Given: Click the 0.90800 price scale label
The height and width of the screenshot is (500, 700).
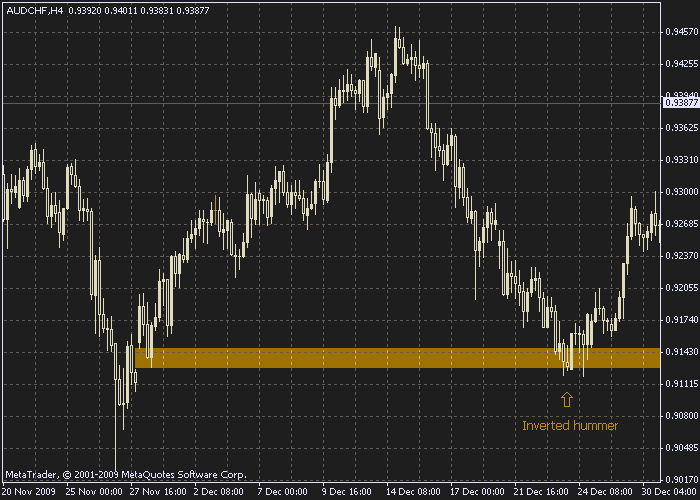Looking at the screenshot, I should [681, 416].
